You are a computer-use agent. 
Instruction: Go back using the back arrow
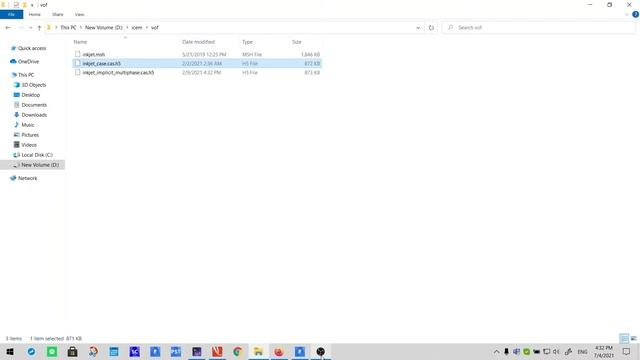(8, 27)
